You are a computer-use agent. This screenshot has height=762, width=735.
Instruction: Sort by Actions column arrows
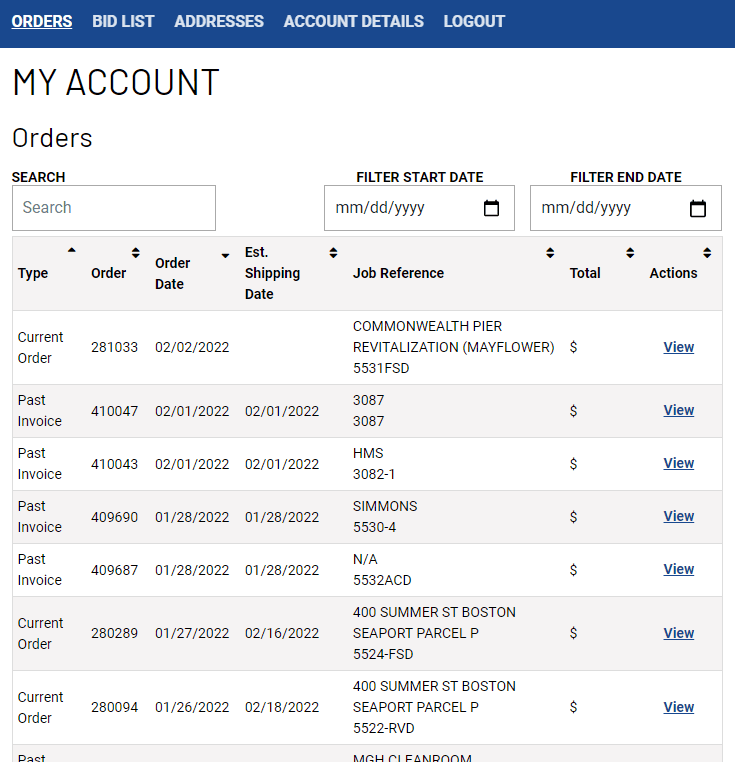pyautogui.click(x=707, y=253)
